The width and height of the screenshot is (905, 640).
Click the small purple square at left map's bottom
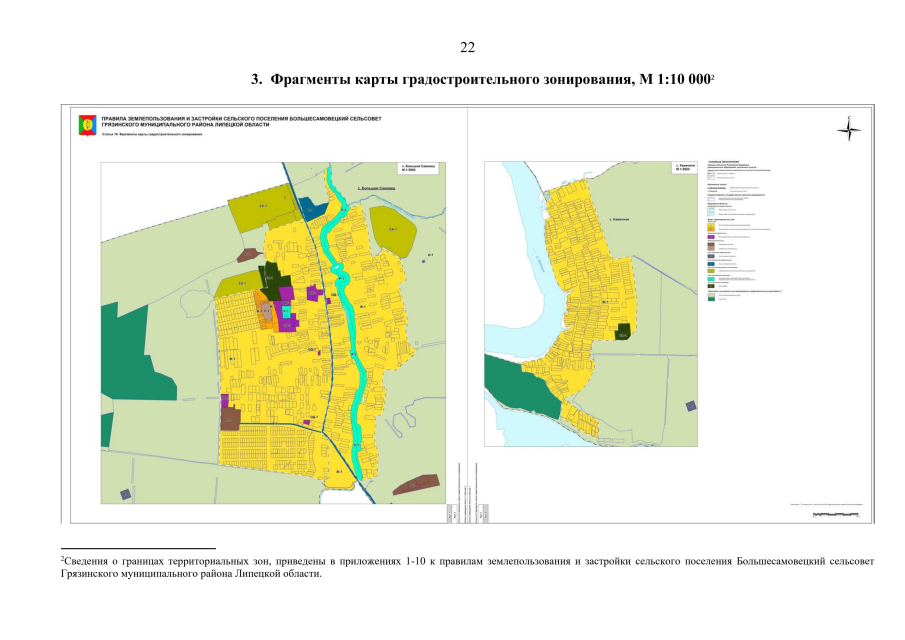125,494
